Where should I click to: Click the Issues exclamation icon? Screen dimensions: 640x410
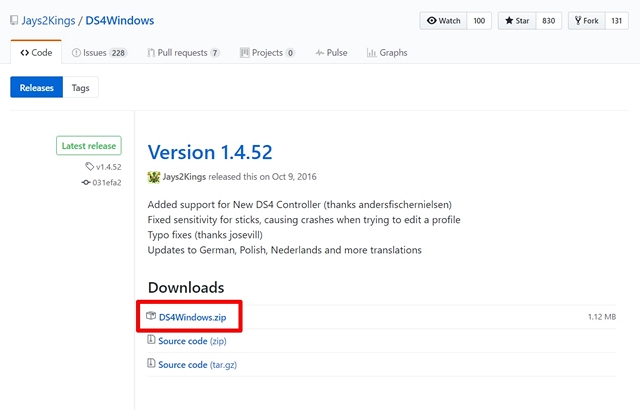pyautogui.click(x=76, y=53)
